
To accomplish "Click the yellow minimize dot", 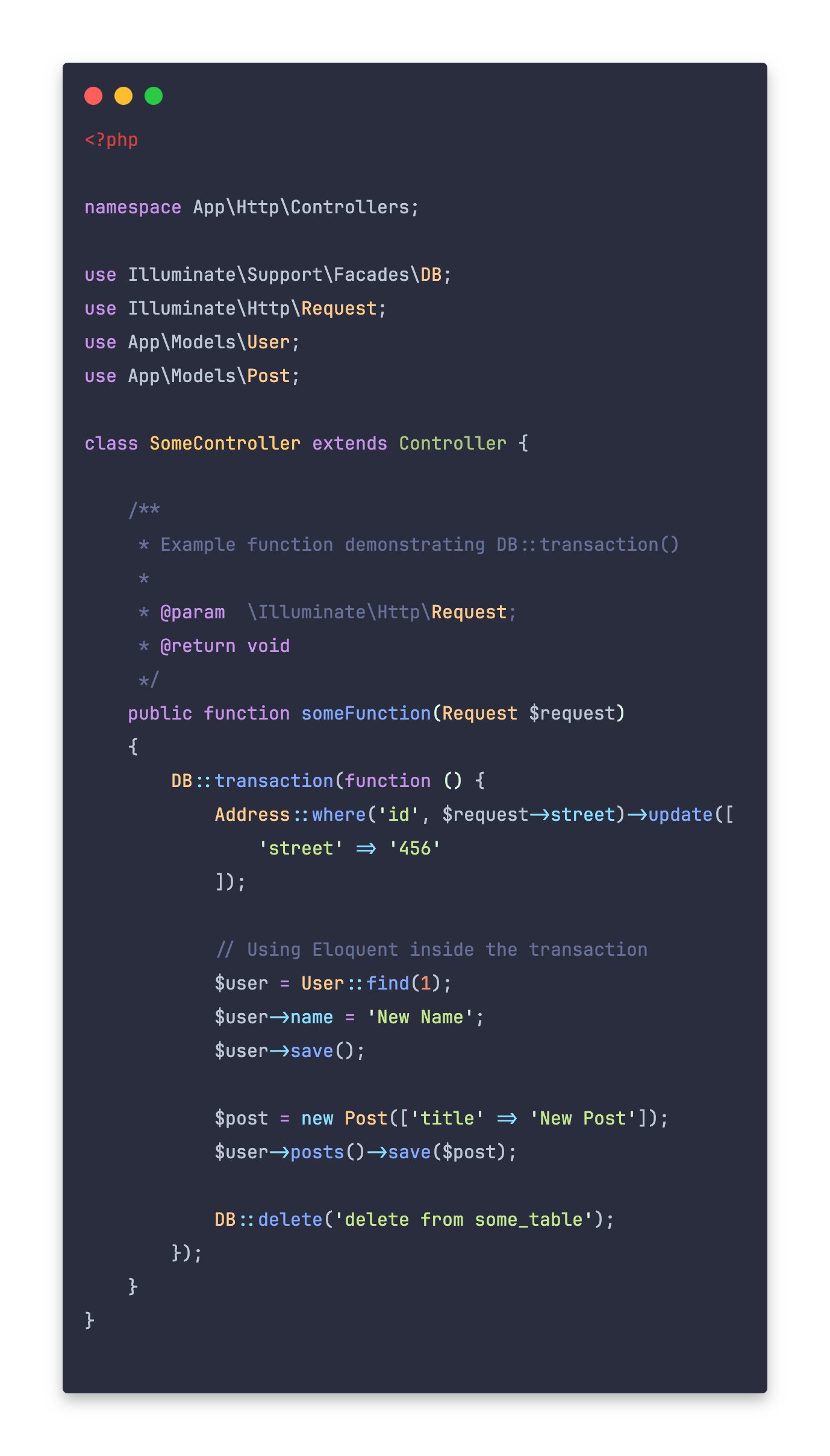I will pyautogui.click(x=123, y=96).
